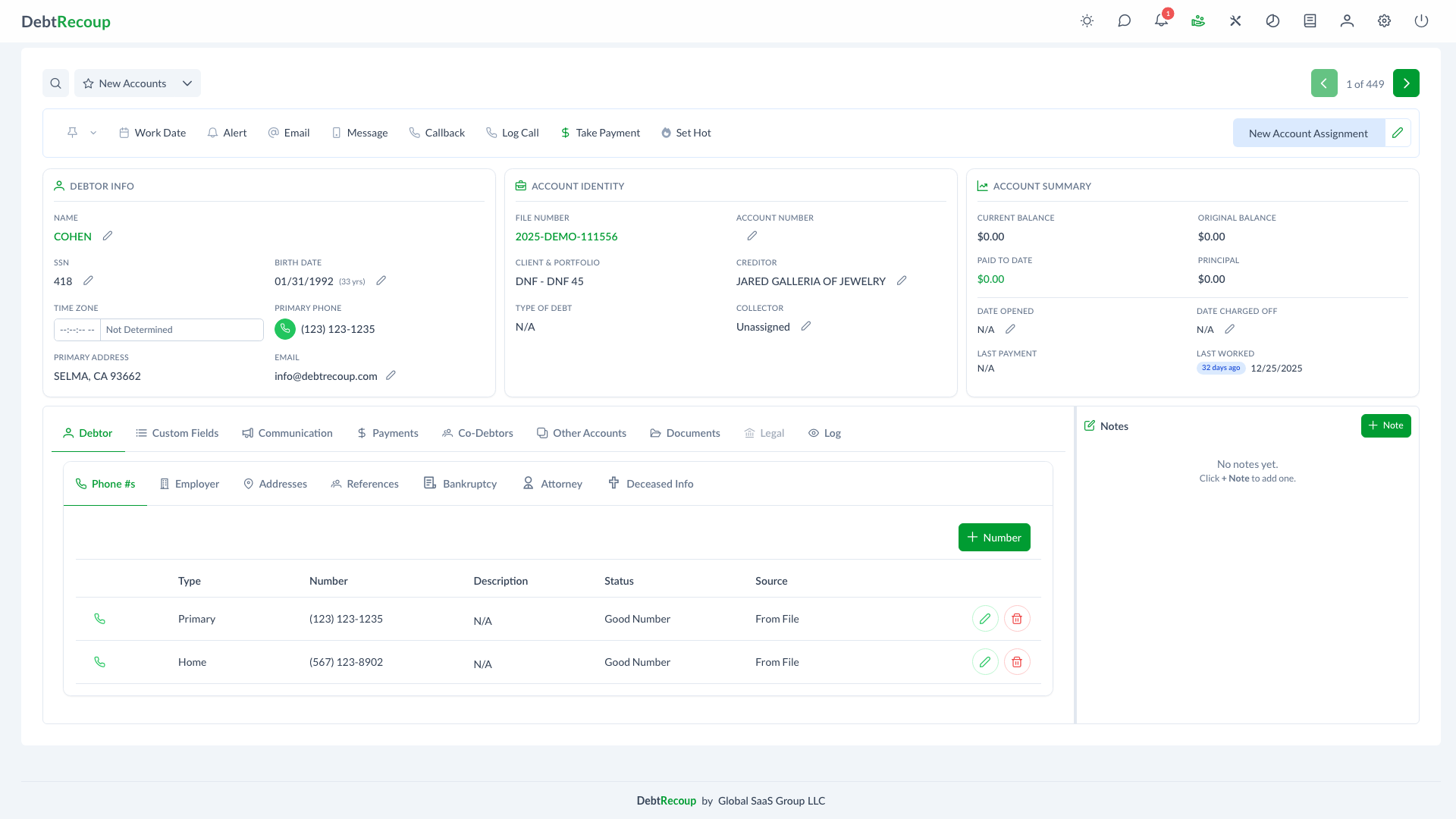Open the chat messages icon
1456x819 pixels.
point(1124,21)
